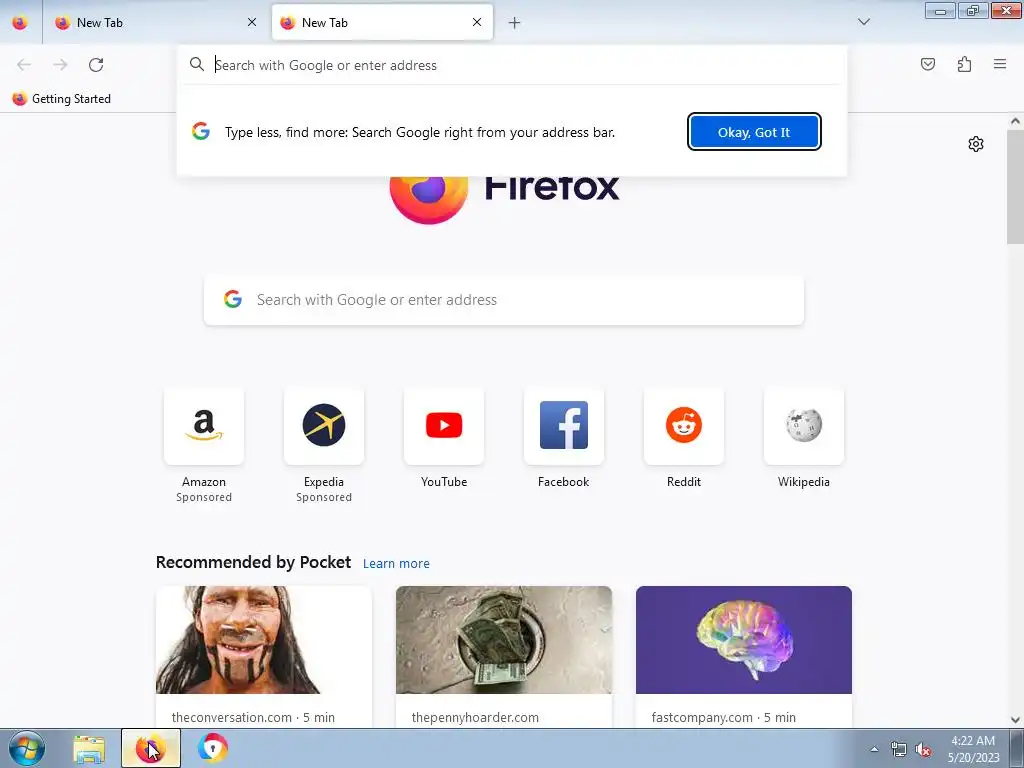Click the page's Google search box

point(504,300)
